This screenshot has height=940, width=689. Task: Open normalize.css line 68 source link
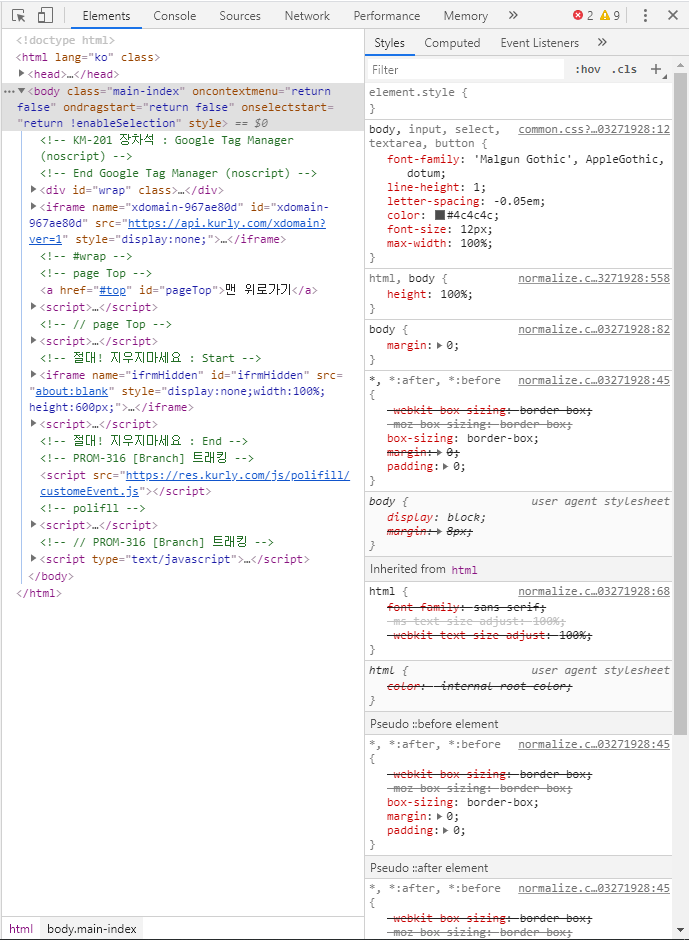pos(594,591)
